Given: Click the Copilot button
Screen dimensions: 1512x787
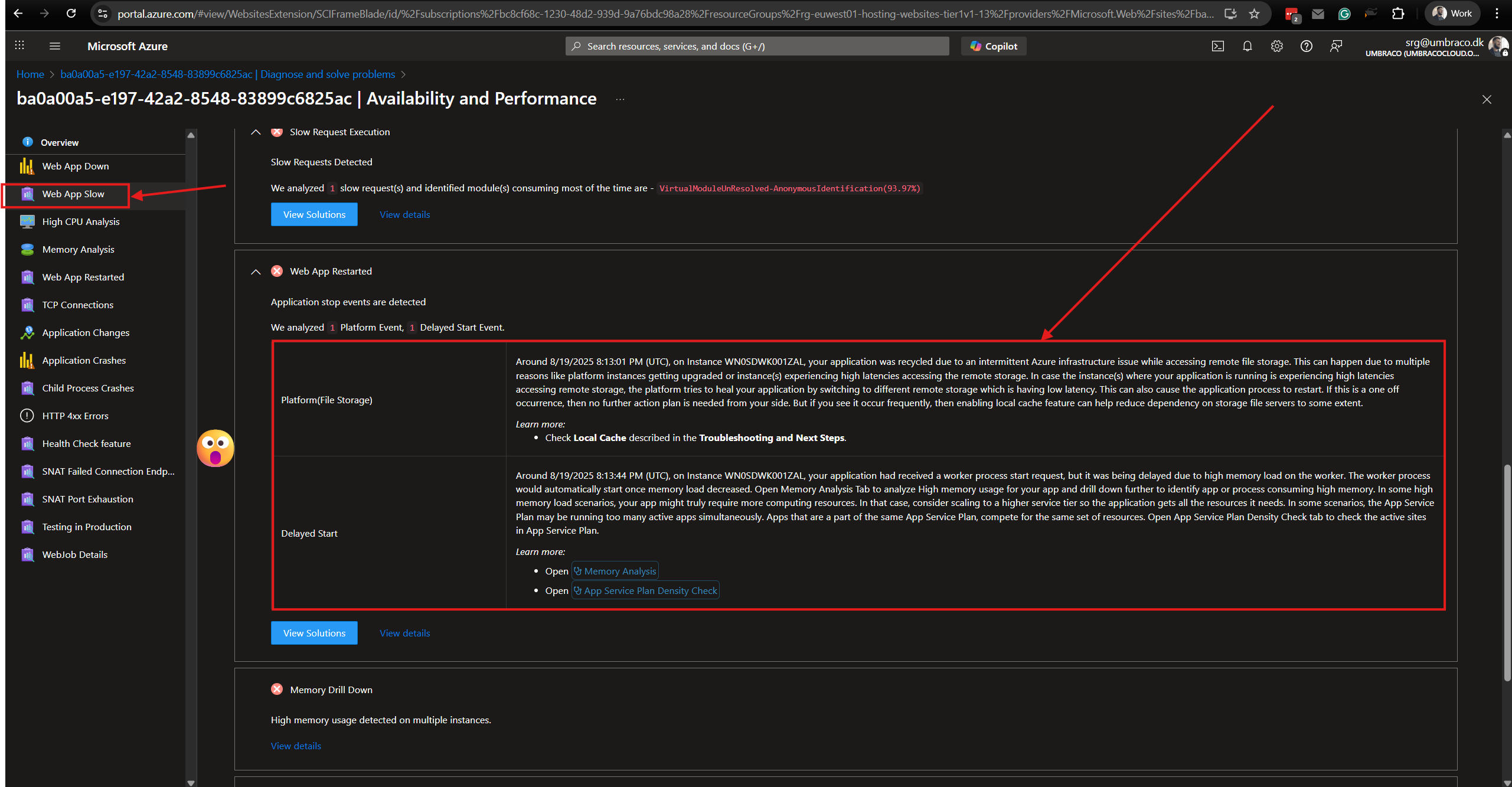Looking at the screenshot, I should click(994, 46).
